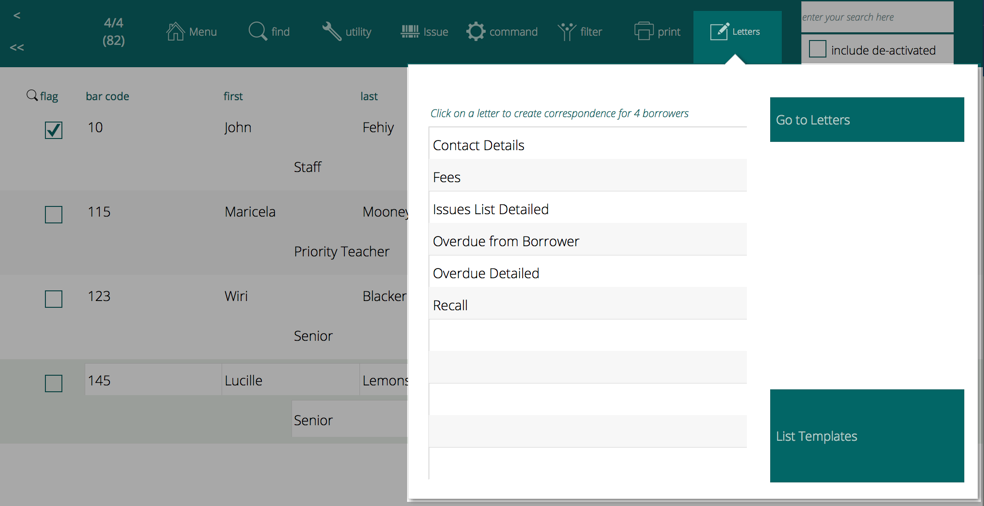Open the filter funnel tool
This screenshot has height=506, width=984.
click(567, 32)
